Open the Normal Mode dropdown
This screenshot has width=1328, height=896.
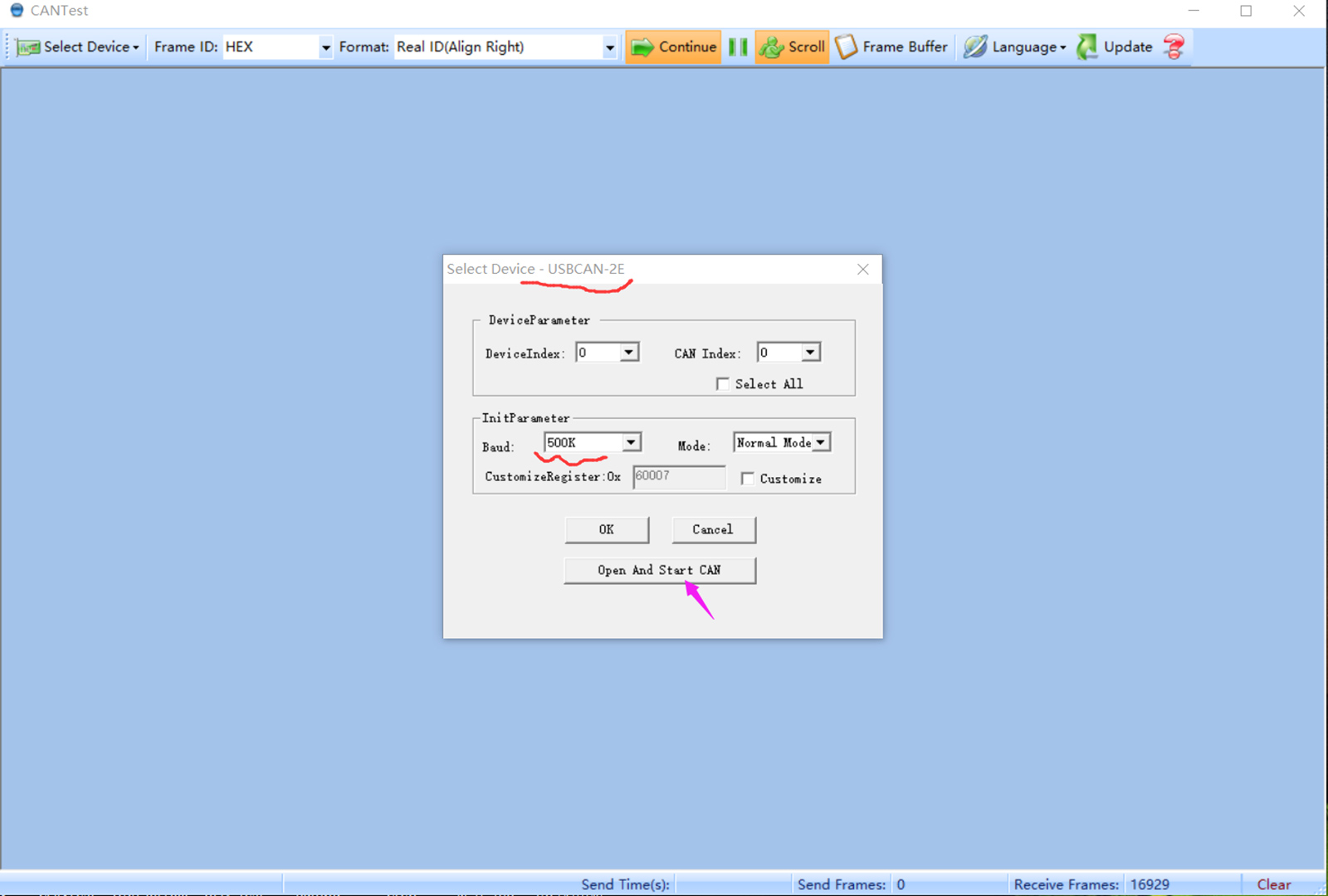(820, 442)
